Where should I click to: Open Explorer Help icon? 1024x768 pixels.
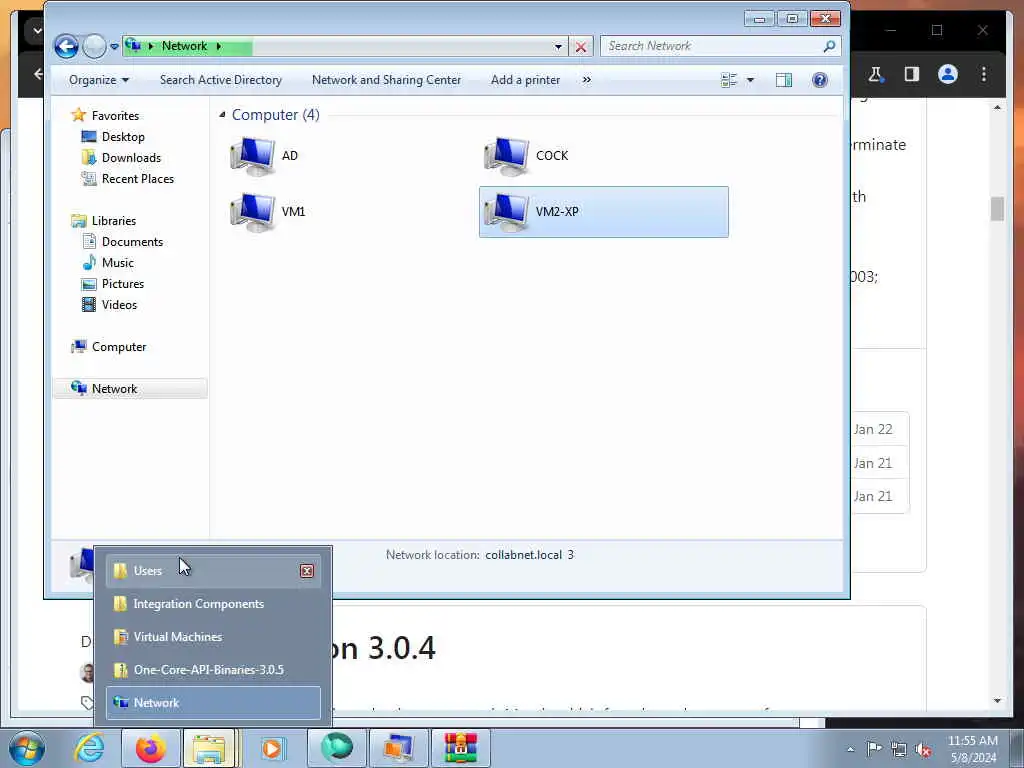pos(820,80)
